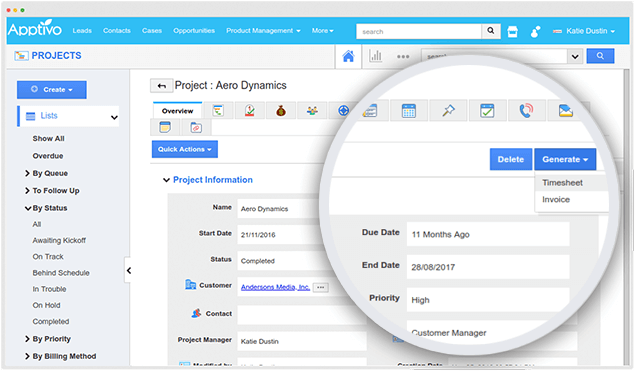Open the team members tab icon
The height and width of the screenshot is (371, 635).
click(312, 110)
